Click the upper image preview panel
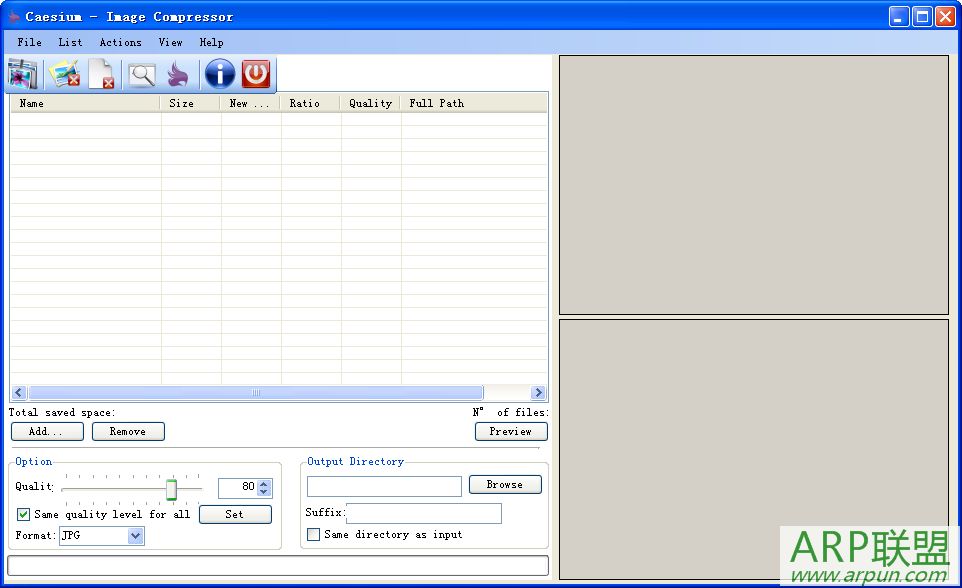 pos(754,185)
